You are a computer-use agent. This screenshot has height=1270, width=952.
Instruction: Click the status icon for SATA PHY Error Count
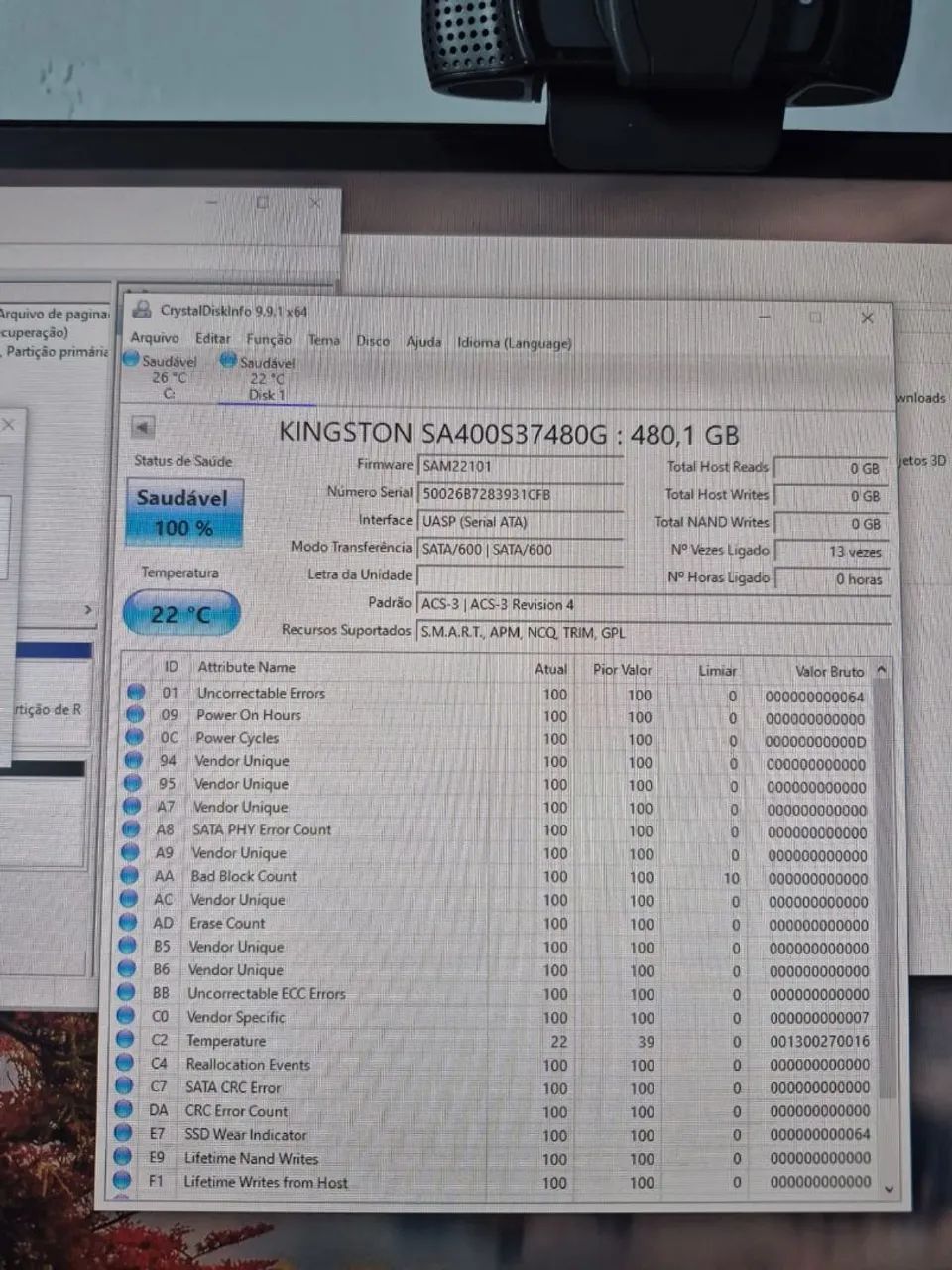(x=131, y=829)
